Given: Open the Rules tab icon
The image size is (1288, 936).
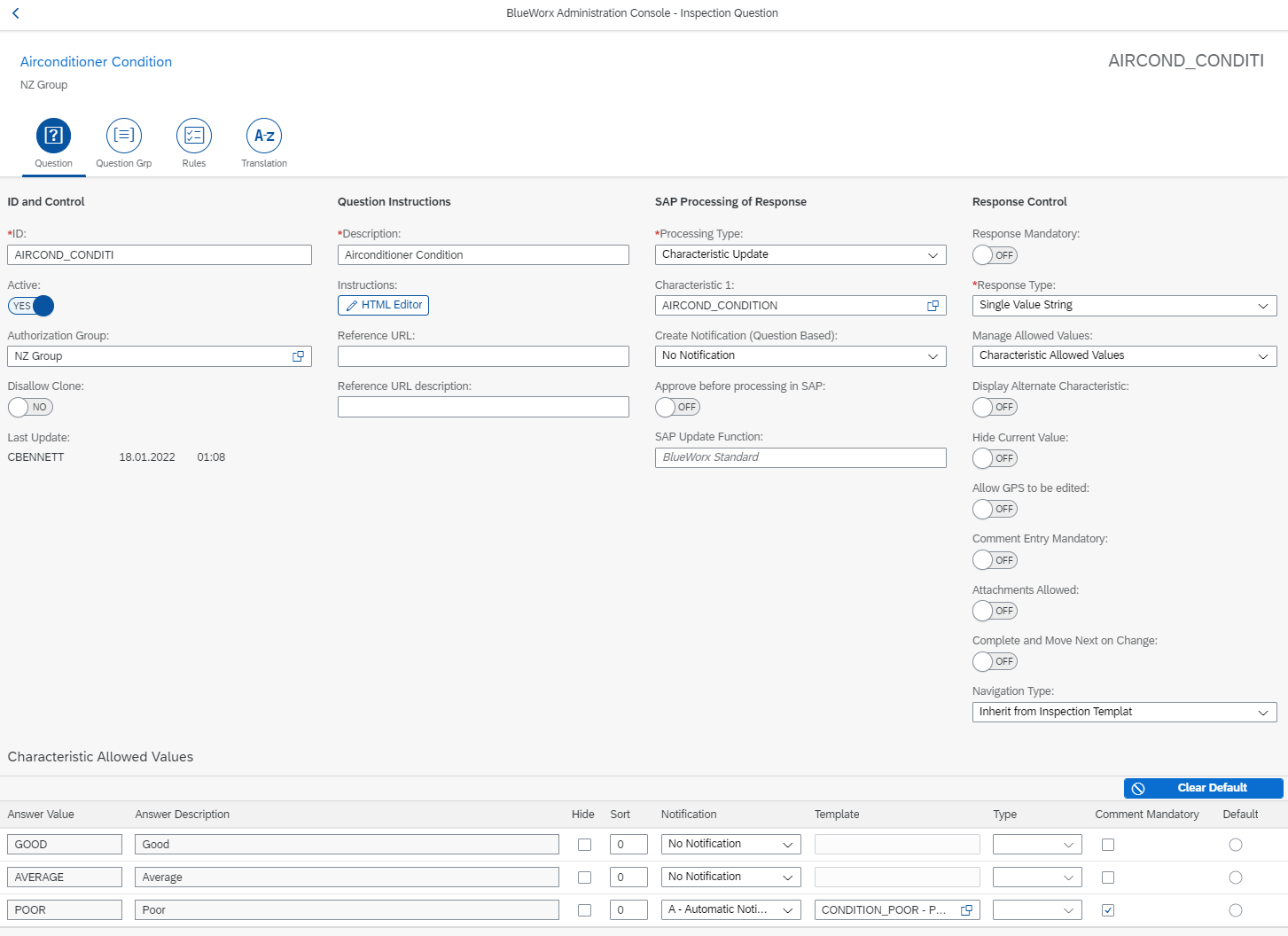Looking at the screenshot, I should click(194, 136).
